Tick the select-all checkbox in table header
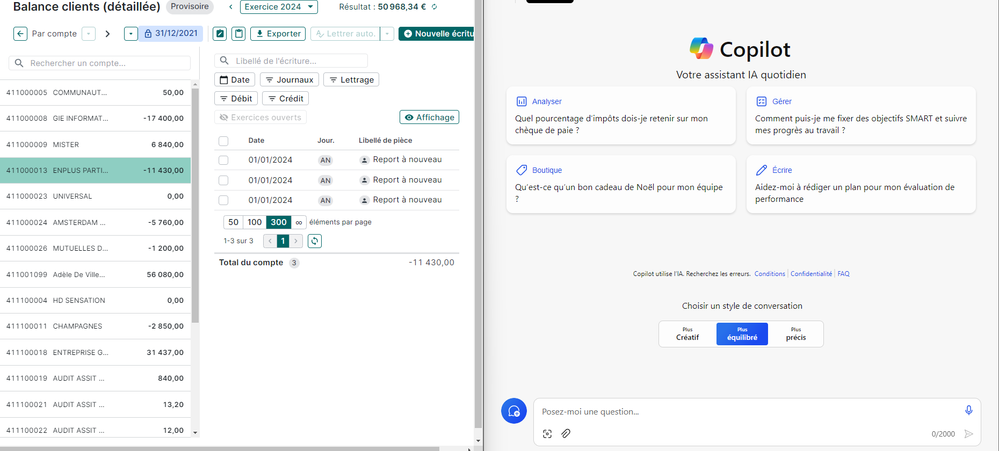The width and height of the screenshot is (999, 451). point(223,141)
